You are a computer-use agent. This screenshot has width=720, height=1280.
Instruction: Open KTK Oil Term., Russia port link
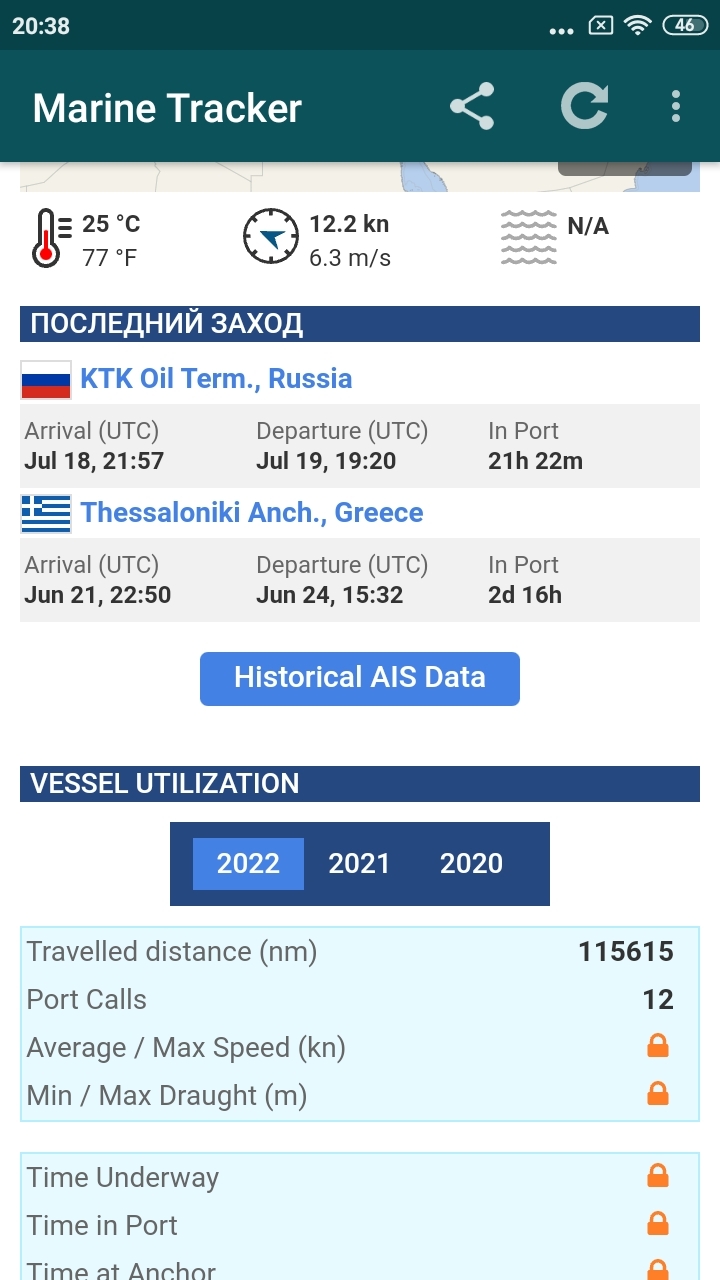click(216, 379)
